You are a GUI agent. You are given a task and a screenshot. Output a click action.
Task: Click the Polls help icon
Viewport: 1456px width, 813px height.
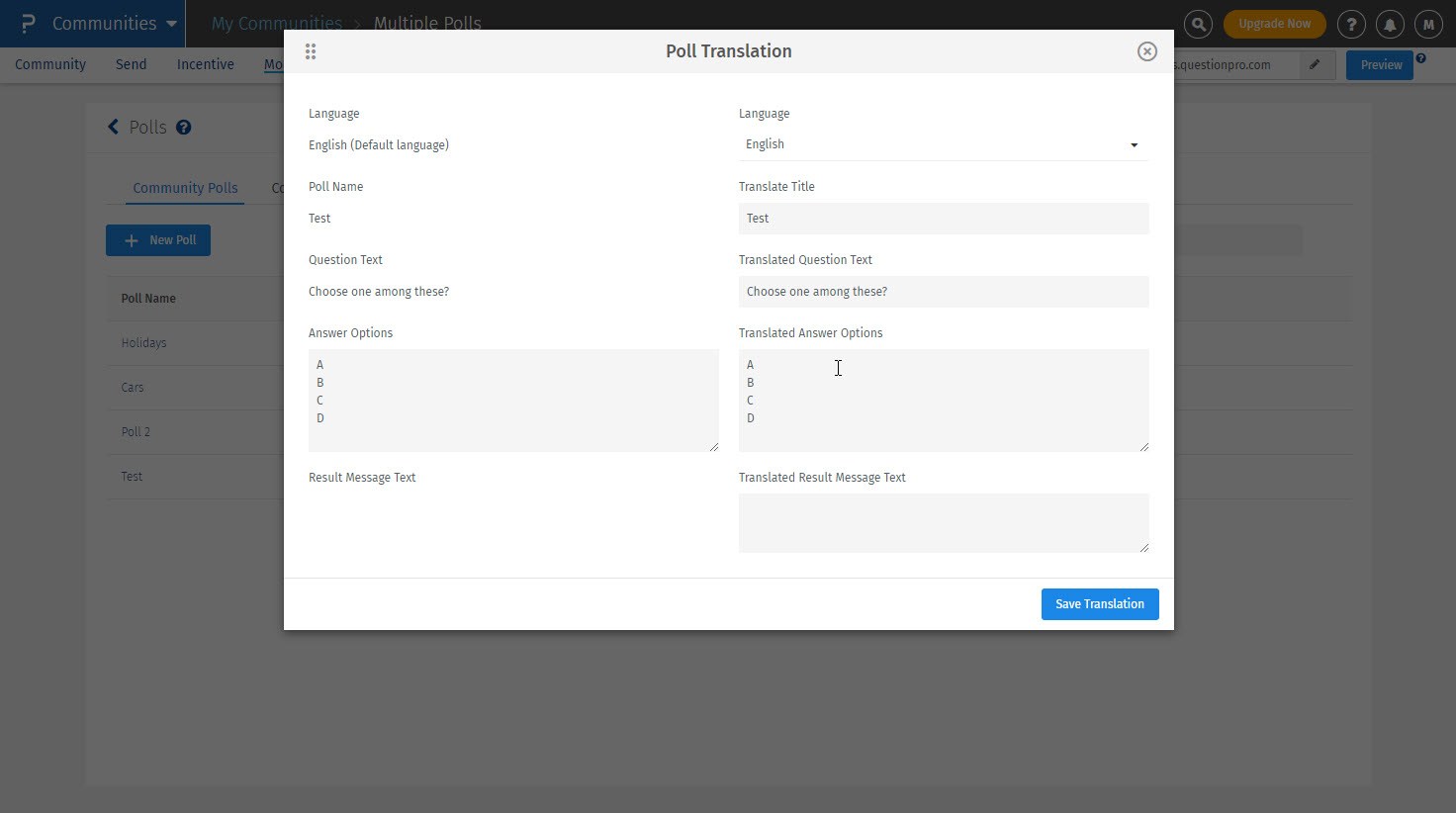coord(184,128)
